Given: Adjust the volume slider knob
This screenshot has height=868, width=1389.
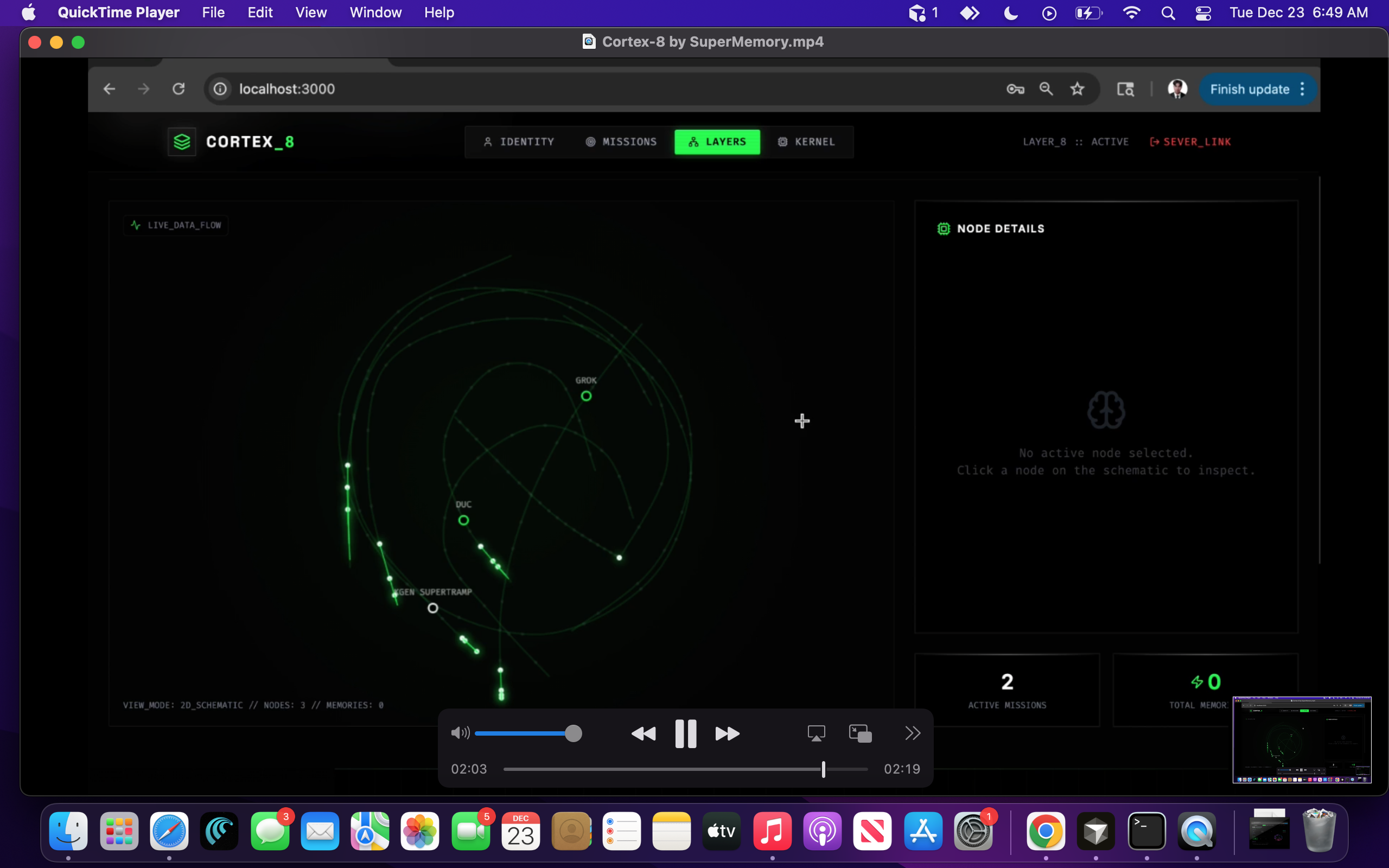Looking at the screenshot, I should click(573, 733).
